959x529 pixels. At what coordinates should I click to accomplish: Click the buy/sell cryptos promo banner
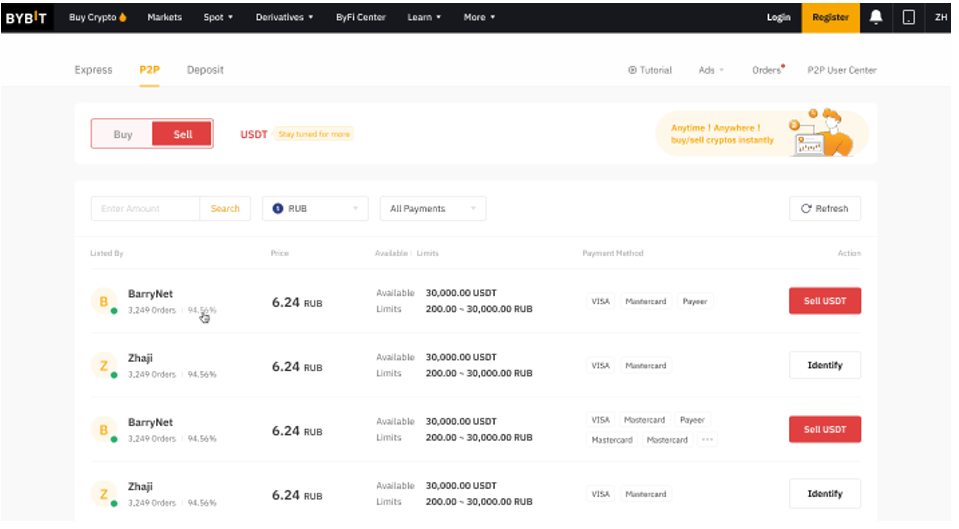coord(762,133)
